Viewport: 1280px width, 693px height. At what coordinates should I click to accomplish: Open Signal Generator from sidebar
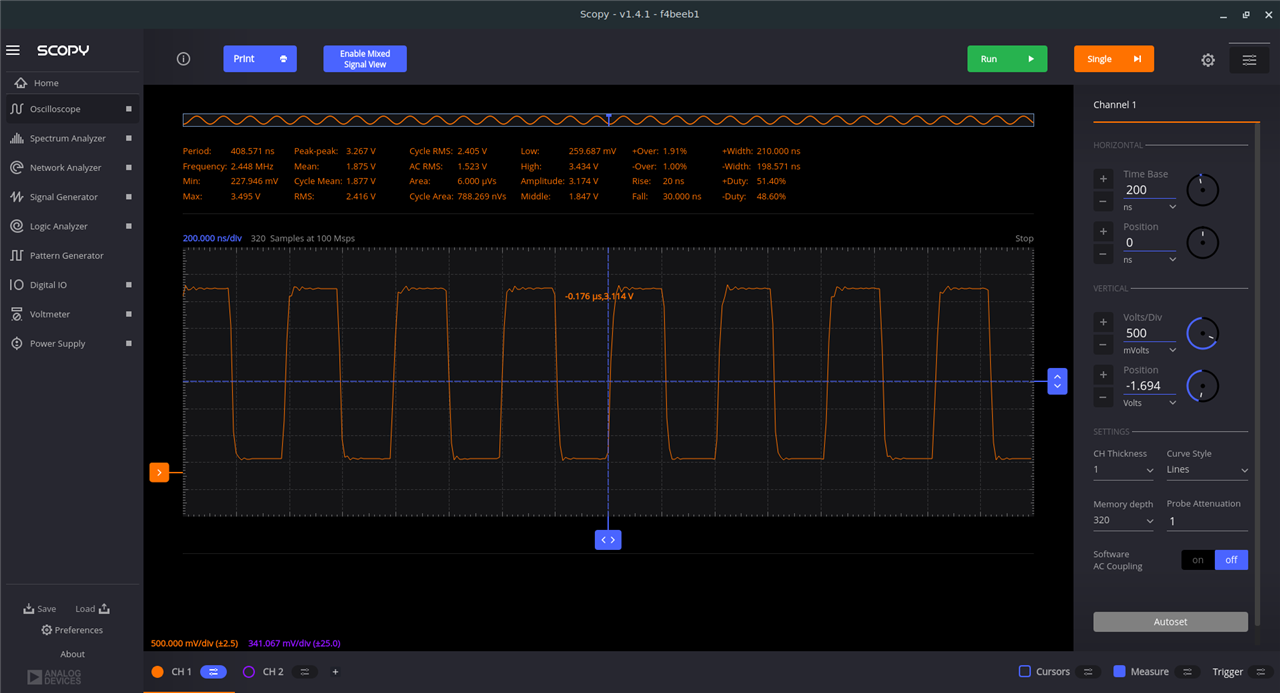click(64, 197)
